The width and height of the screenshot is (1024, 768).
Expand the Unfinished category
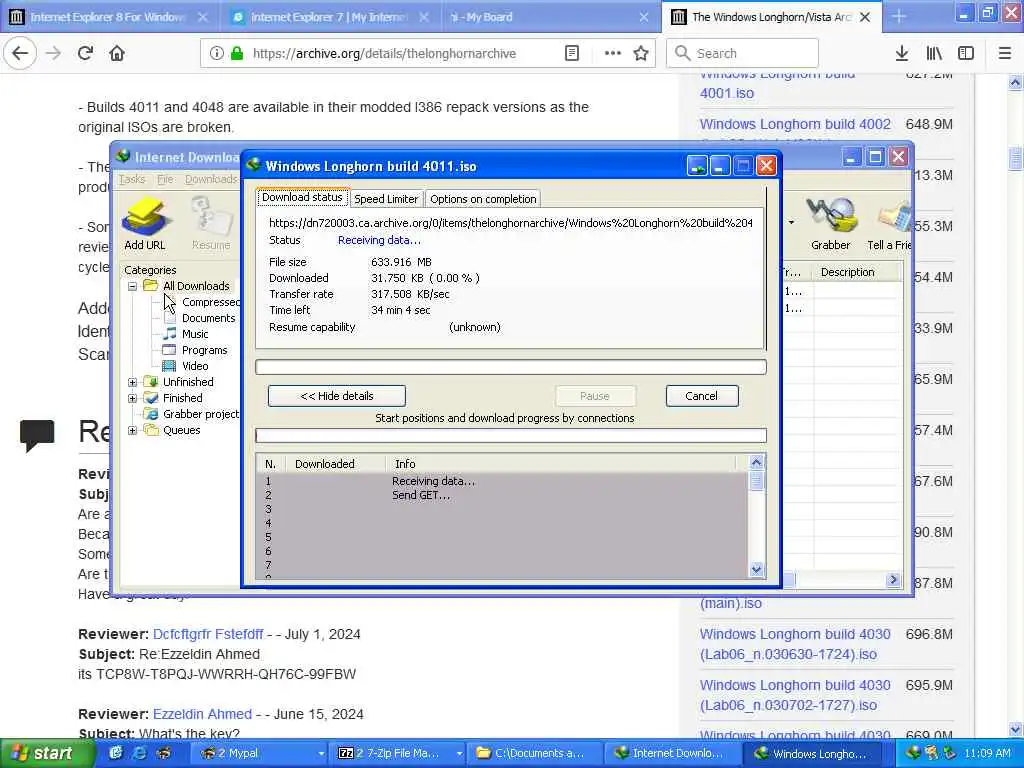(133, 382)
